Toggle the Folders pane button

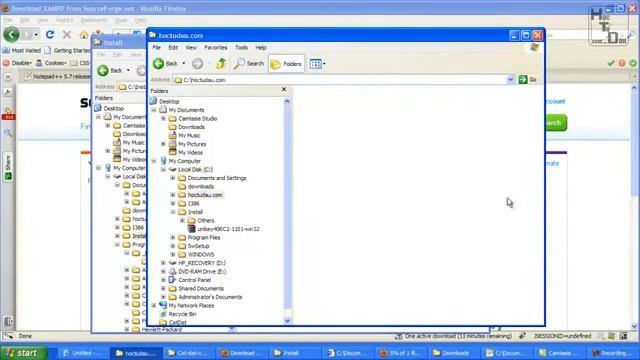tap(286, 64)
